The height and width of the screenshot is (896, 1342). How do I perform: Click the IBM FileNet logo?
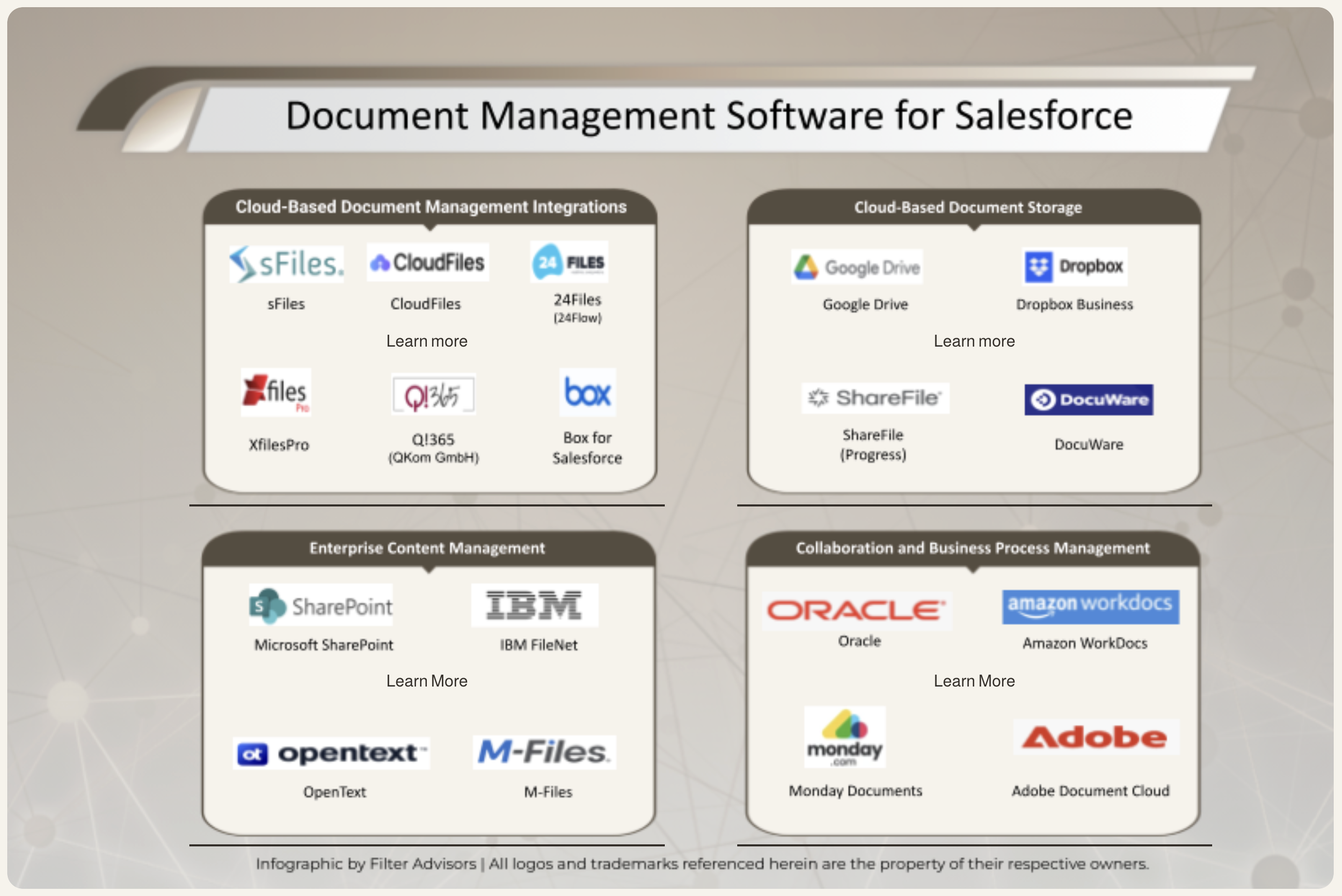(534, 605)
